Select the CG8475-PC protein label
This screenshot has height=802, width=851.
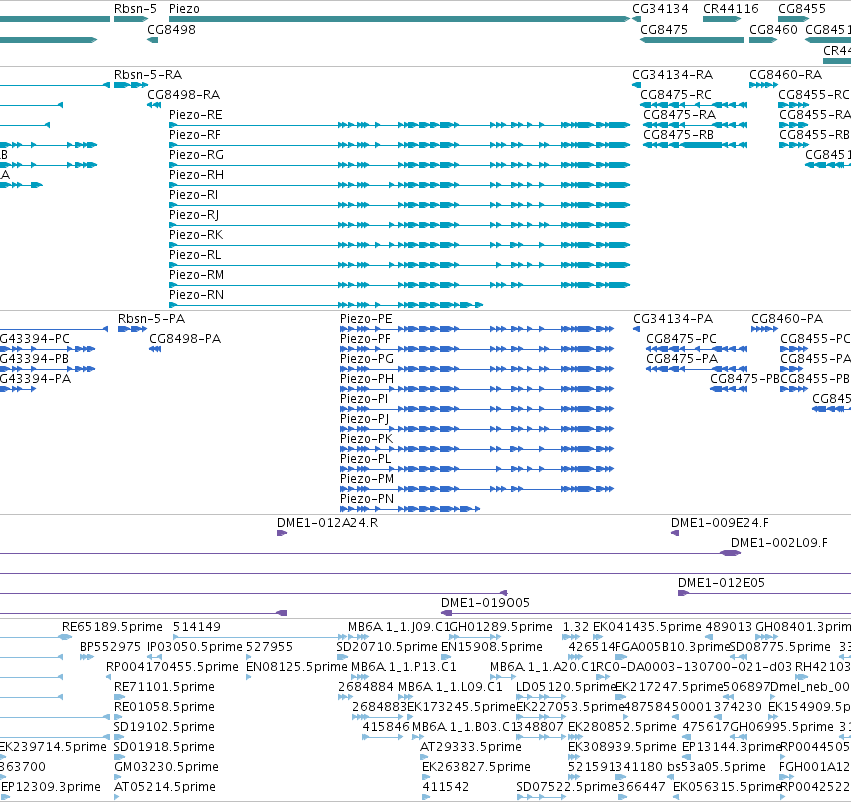pyautogui.click(x=681, y=339)
